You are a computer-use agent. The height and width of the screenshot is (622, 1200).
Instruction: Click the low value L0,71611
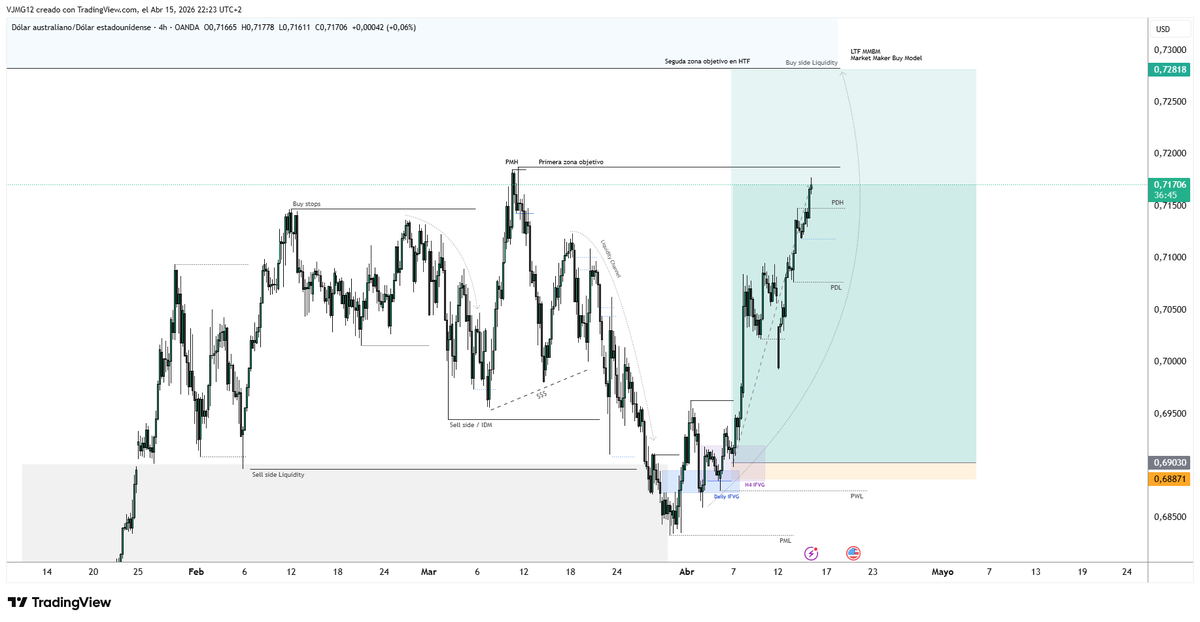(x=295, y=27)
